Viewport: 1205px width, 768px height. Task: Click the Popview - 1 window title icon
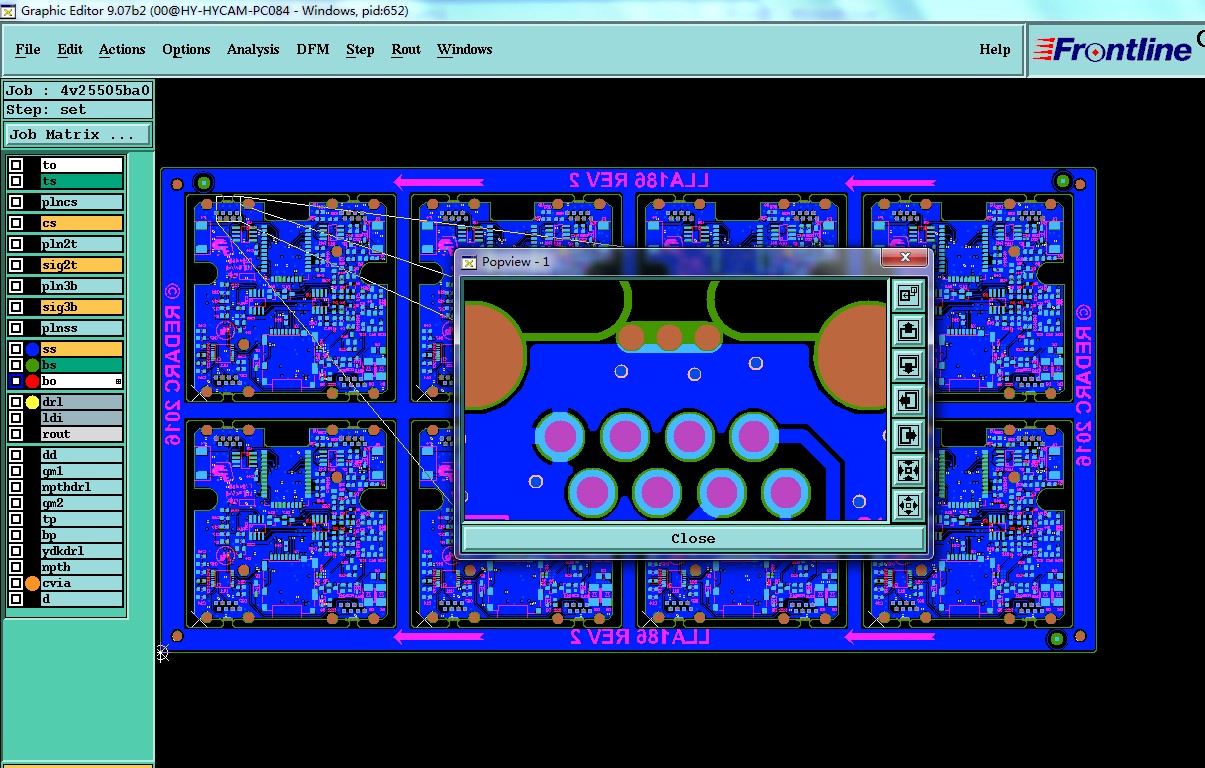pyautogui.click(x=469, y=261)
